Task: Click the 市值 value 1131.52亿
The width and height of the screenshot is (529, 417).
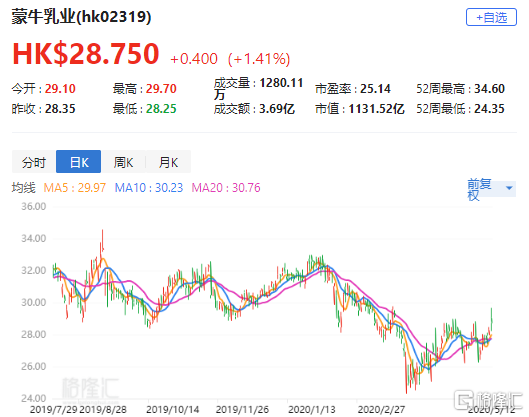Action: pos(376,109)
